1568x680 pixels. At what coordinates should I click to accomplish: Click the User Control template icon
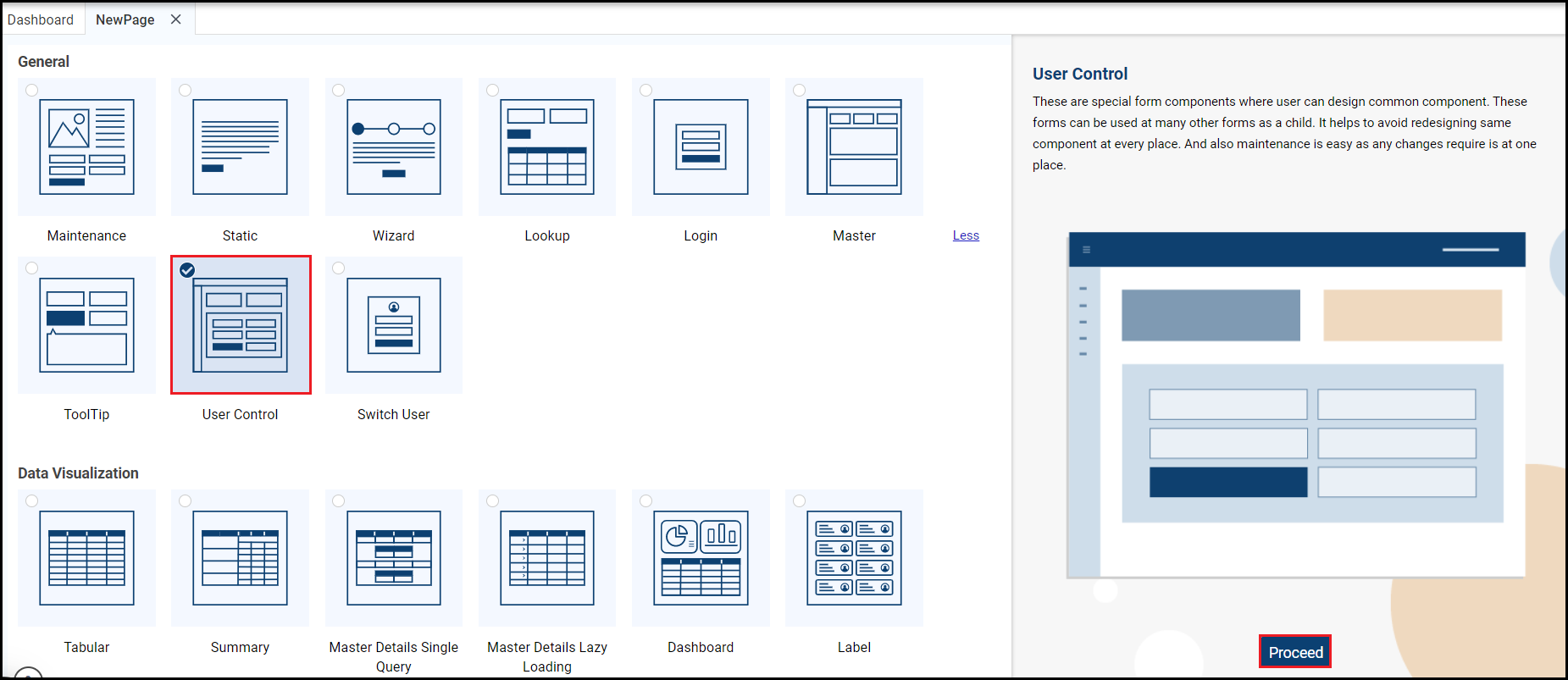(x=241, y=325)
